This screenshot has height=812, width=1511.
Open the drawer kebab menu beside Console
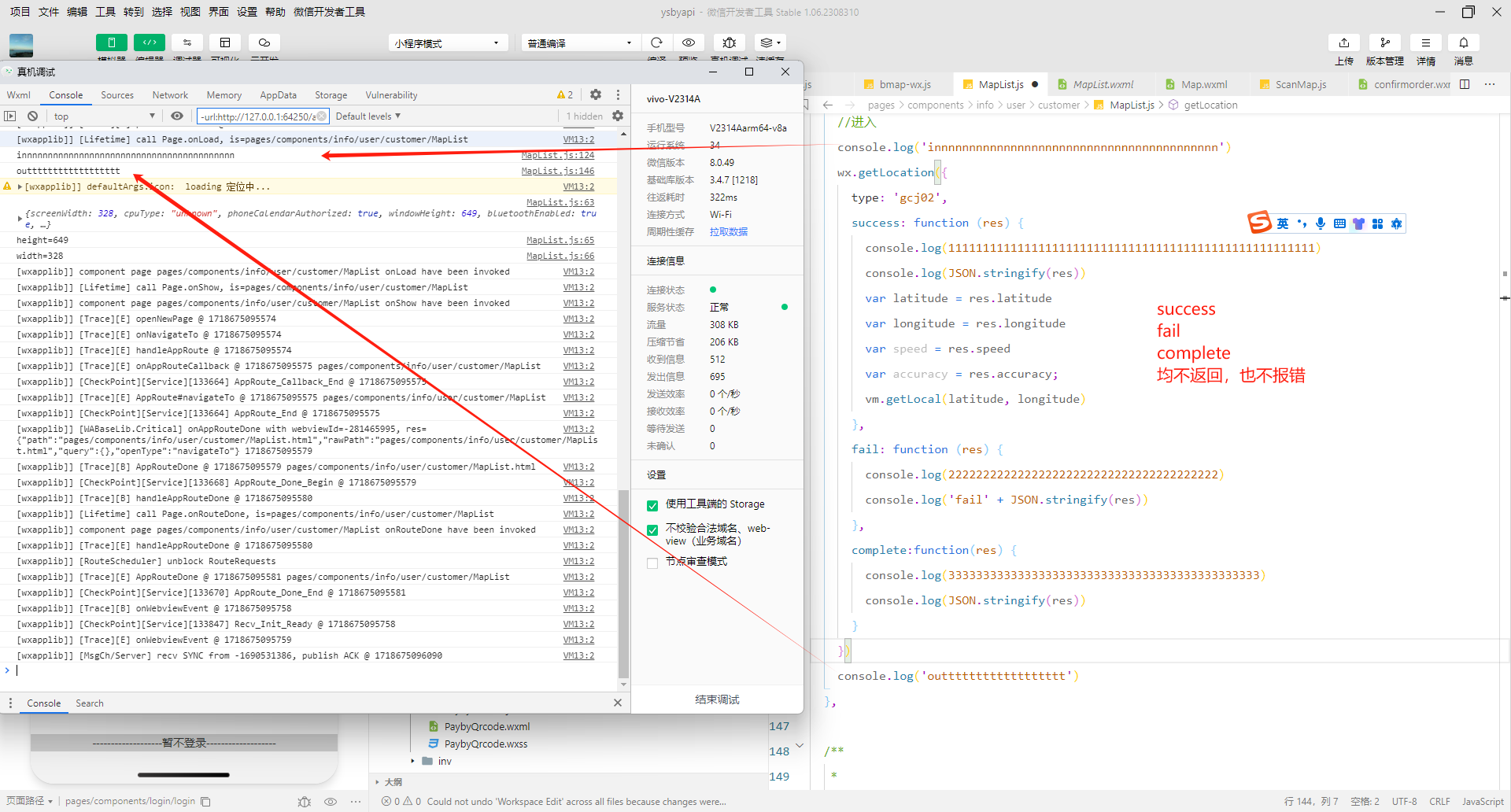click(x=10, y=703)
